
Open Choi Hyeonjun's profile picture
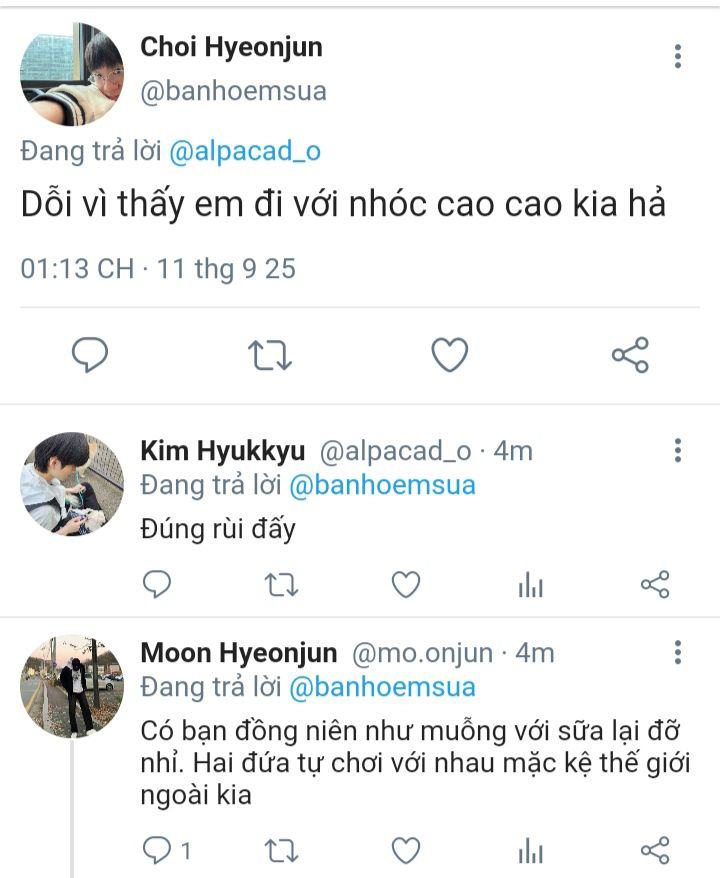(x=71, y=75)
